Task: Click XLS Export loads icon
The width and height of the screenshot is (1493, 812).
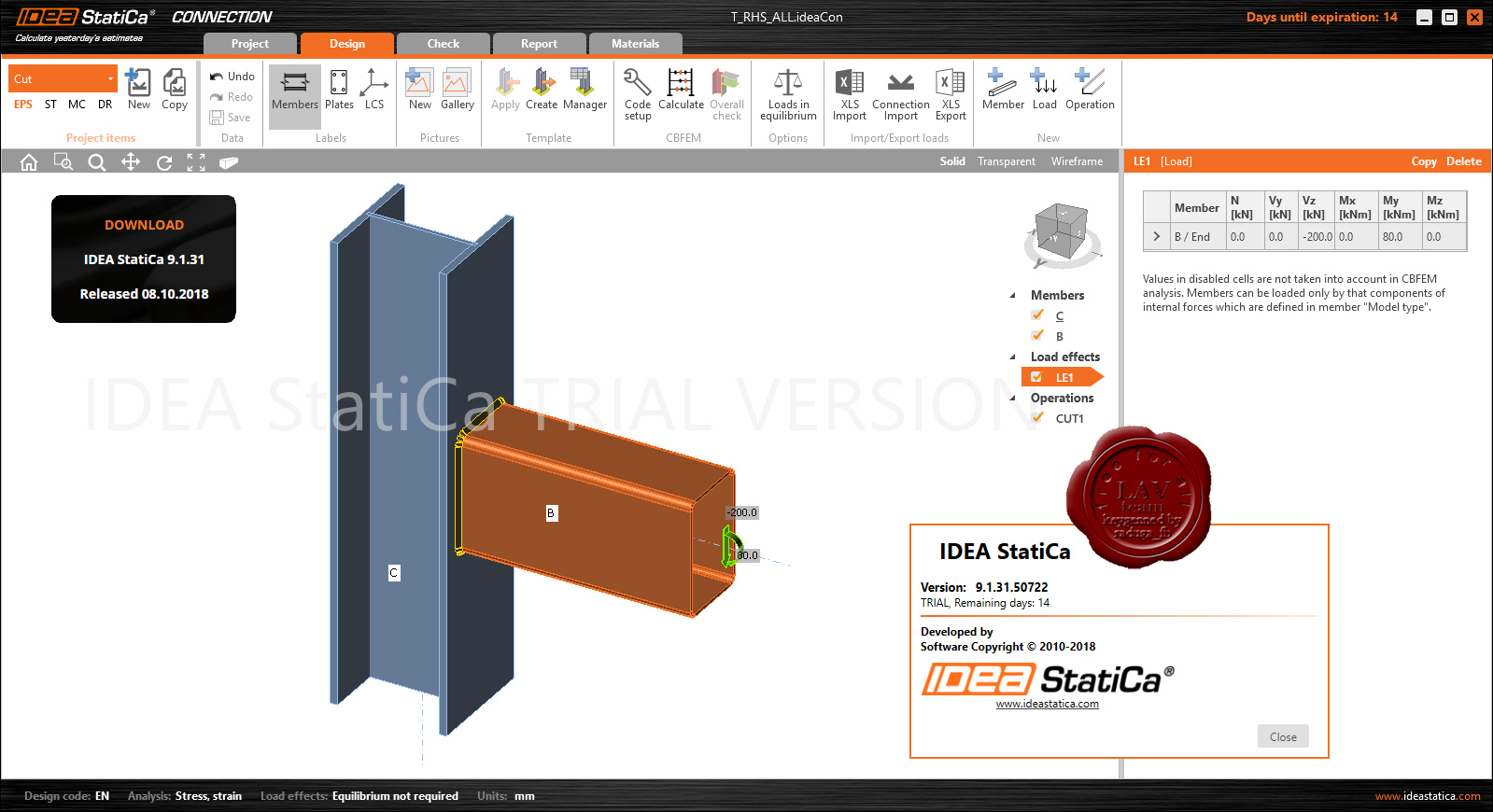Action: [x=951, y=94]
